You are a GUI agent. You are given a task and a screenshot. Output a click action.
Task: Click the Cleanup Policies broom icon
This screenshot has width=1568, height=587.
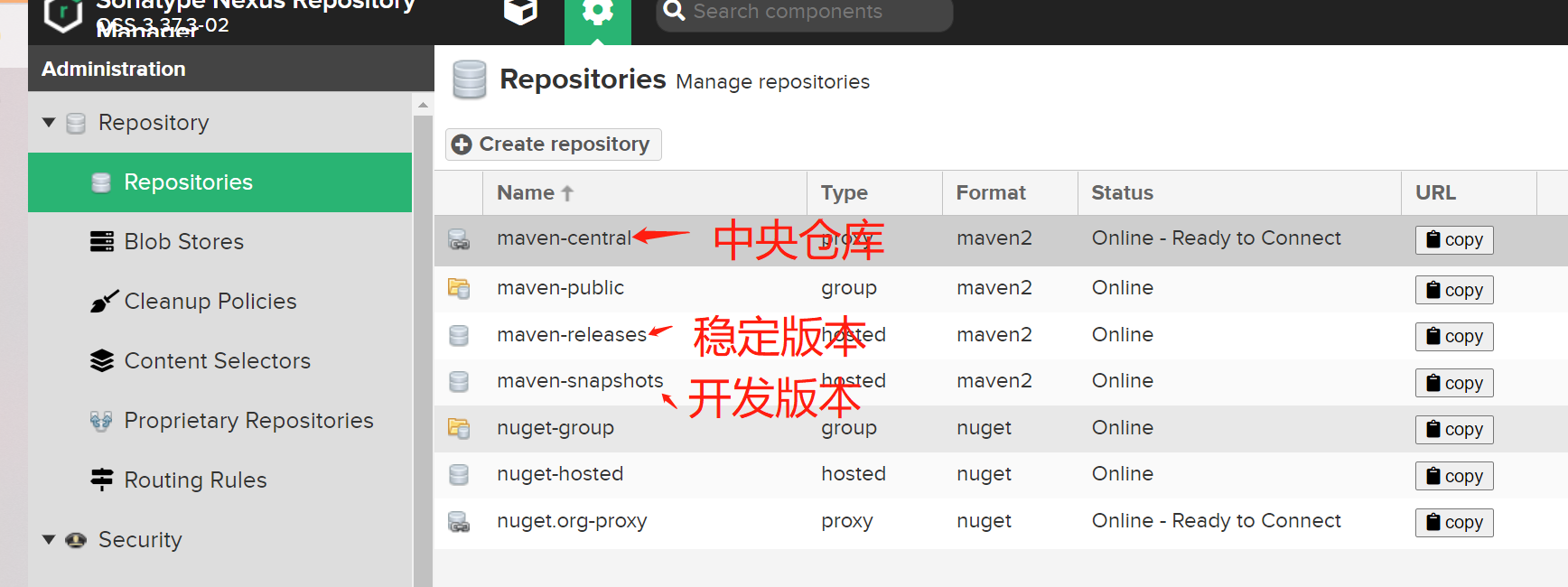(x=104, y=301)
